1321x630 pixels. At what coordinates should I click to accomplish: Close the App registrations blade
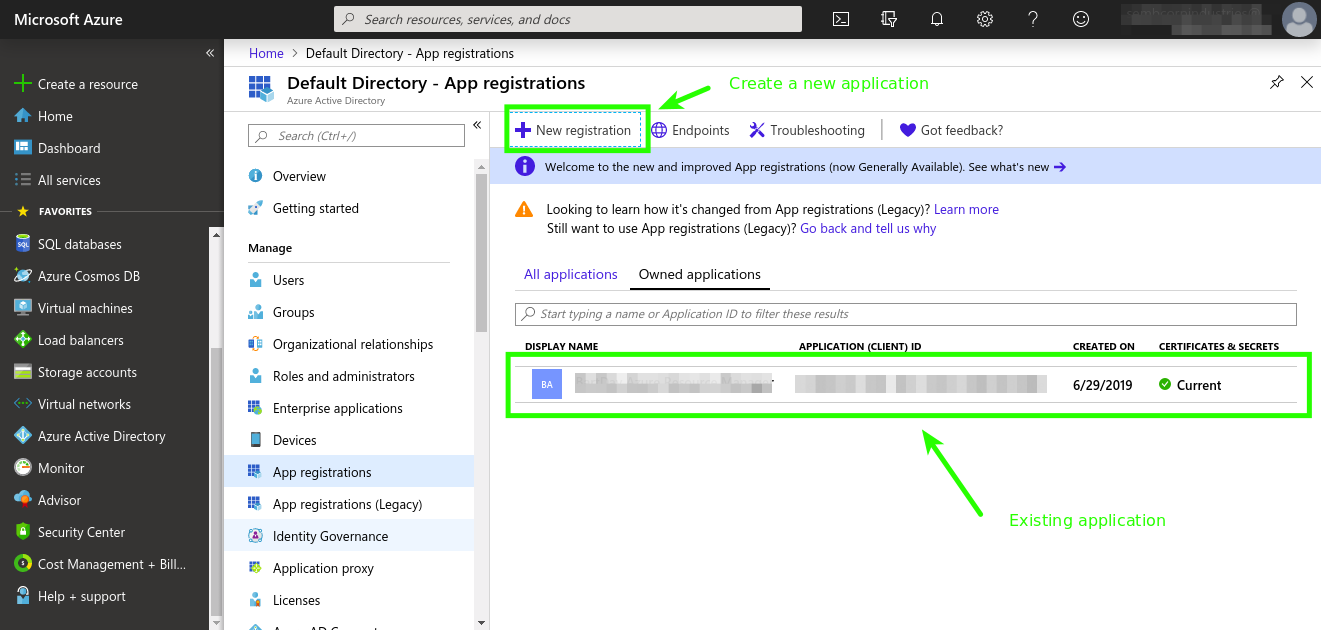click(1307, 82)
